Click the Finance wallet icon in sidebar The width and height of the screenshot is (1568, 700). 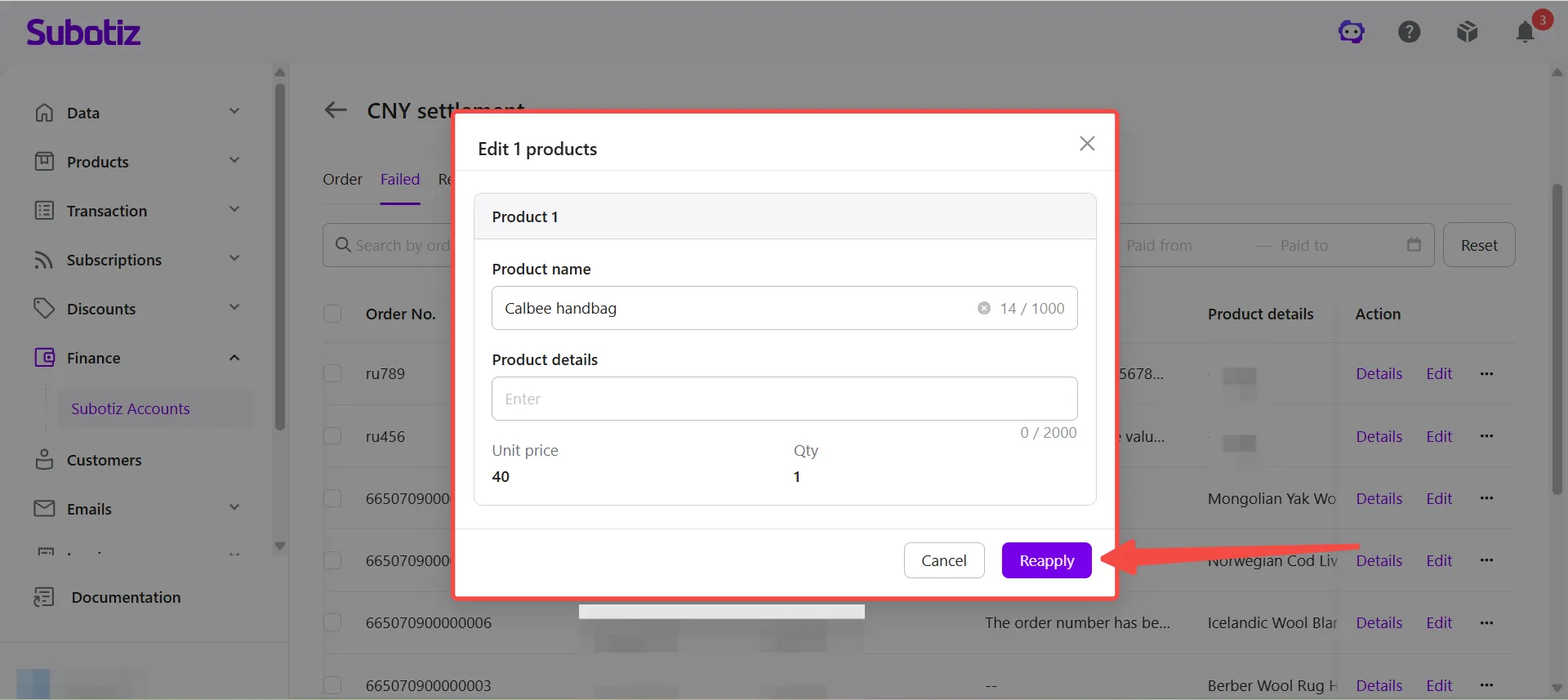pos(44,358)
